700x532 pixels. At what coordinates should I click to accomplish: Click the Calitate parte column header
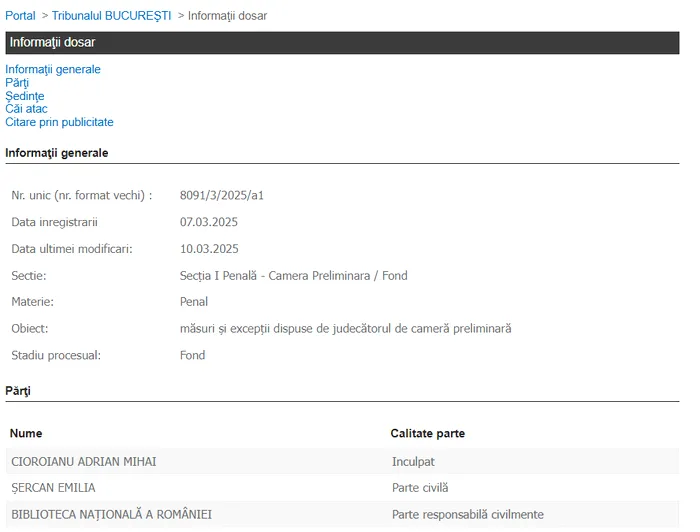427,433
